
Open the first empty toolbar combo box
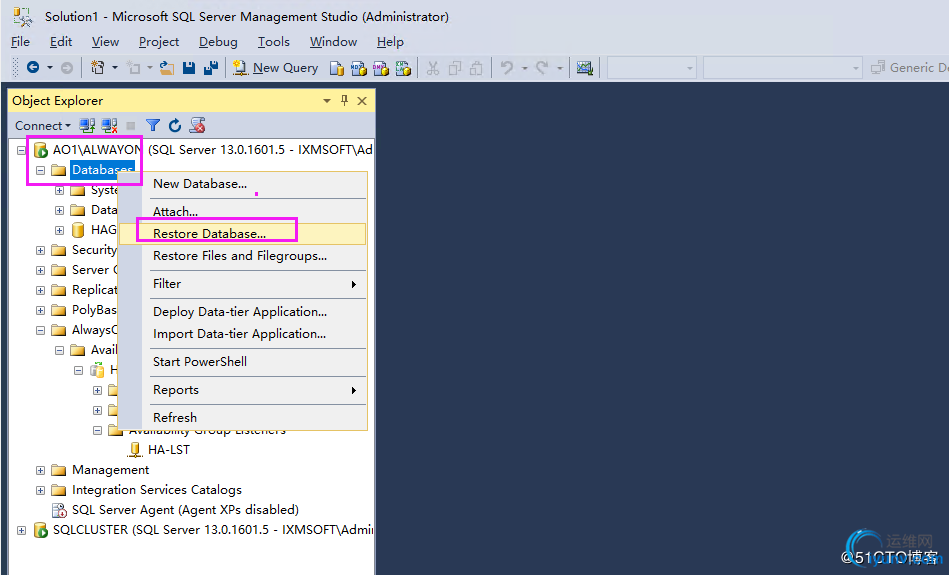652,68
